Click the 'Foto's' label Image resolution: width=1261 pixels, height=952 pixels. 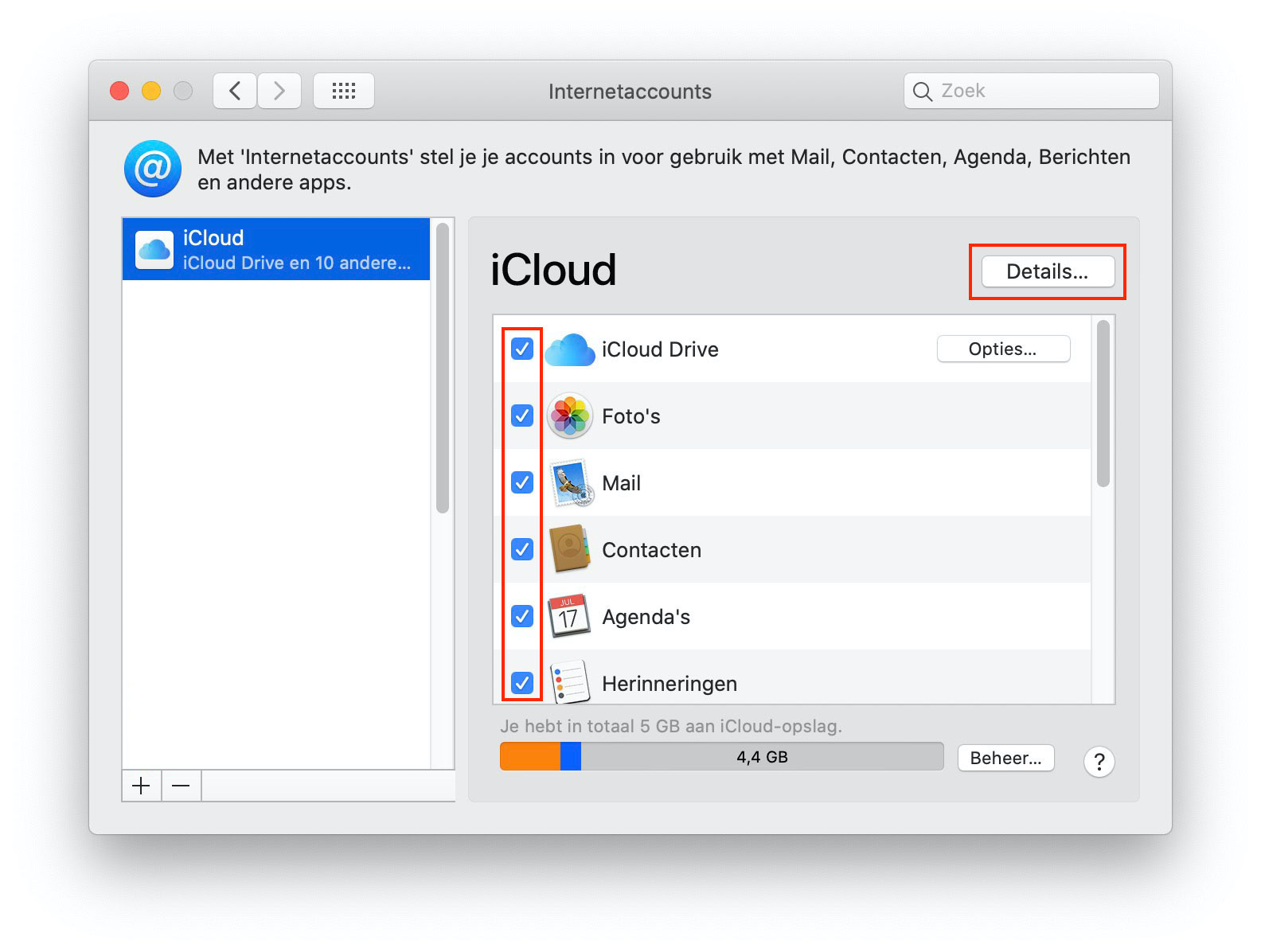click(631, 416)
